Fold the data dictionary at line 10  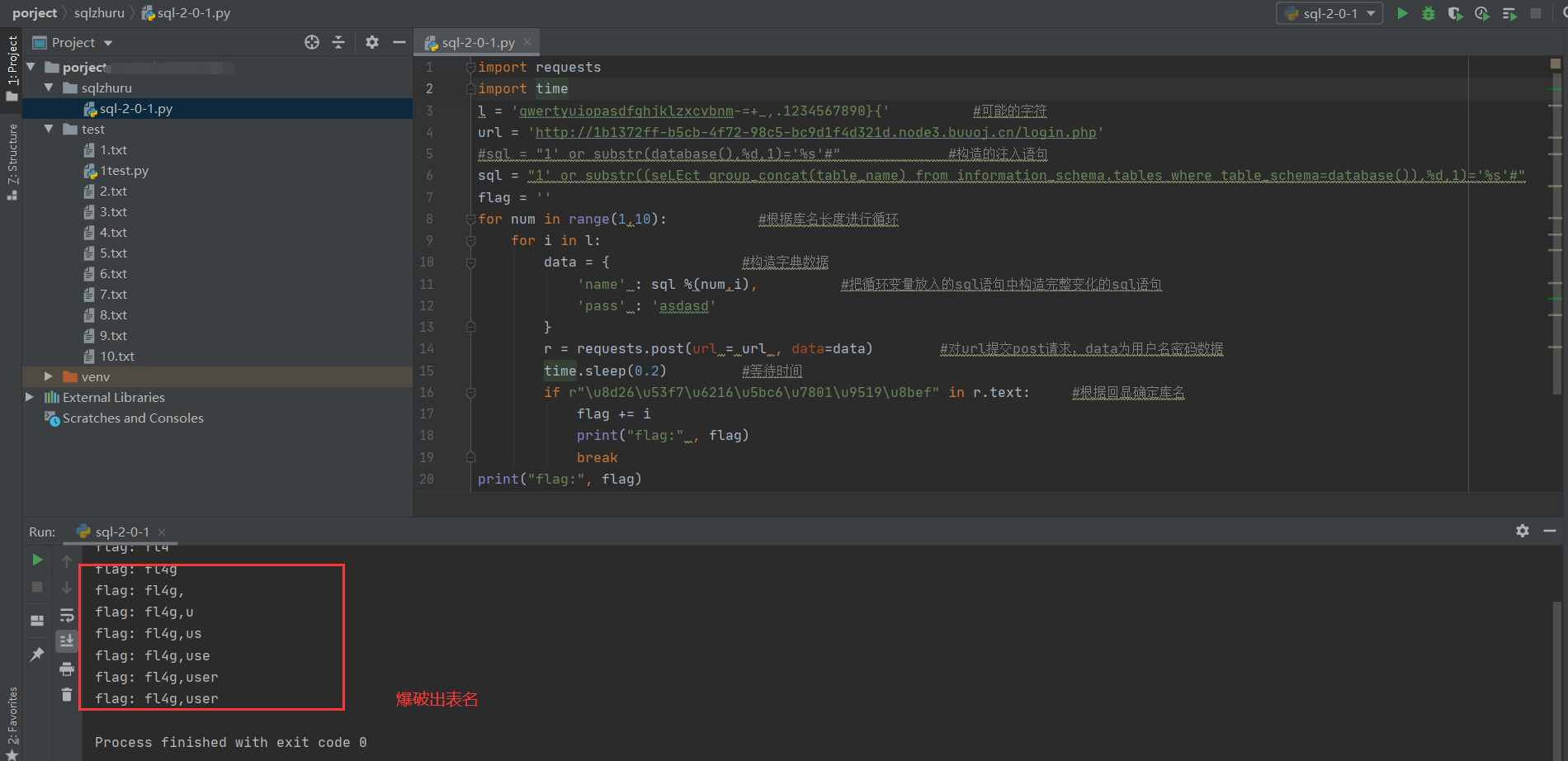coord(470,262)
